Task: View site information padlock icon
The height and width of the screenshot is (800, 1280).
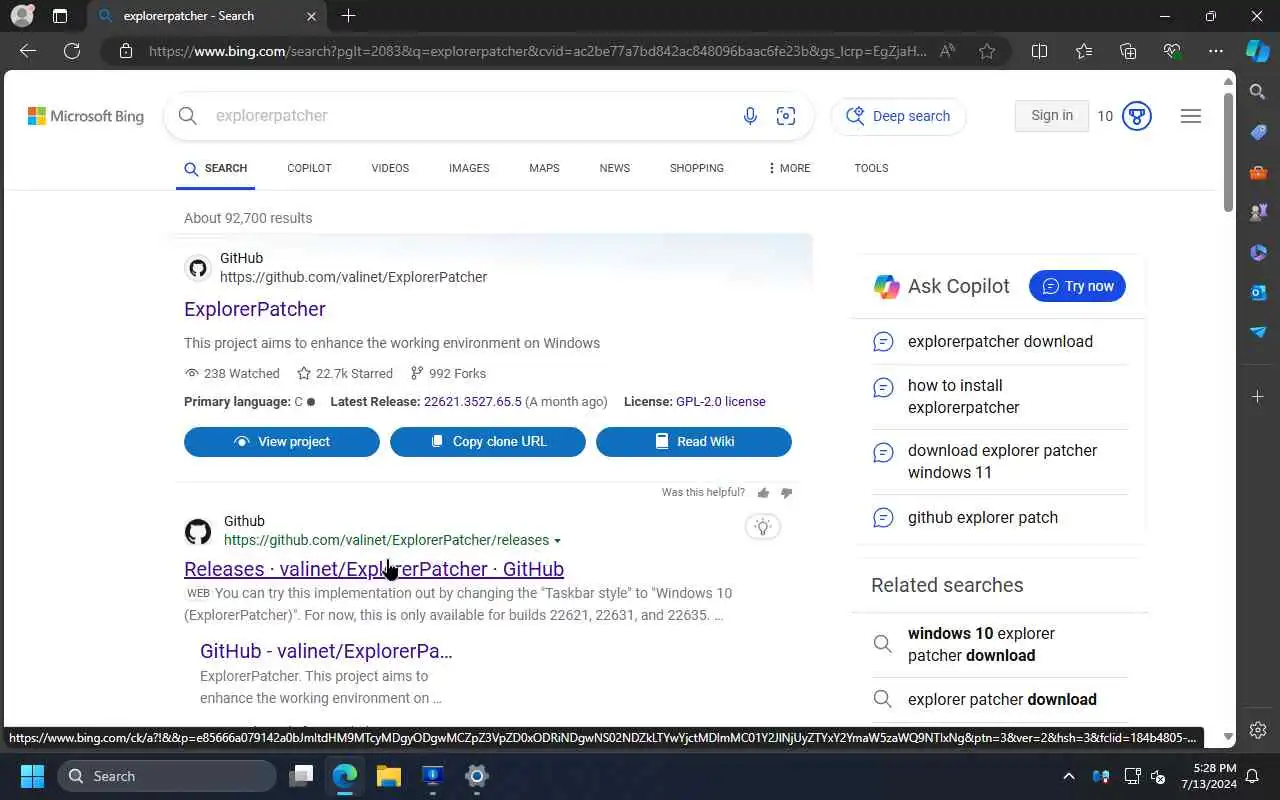Action: tap(126, 51)
